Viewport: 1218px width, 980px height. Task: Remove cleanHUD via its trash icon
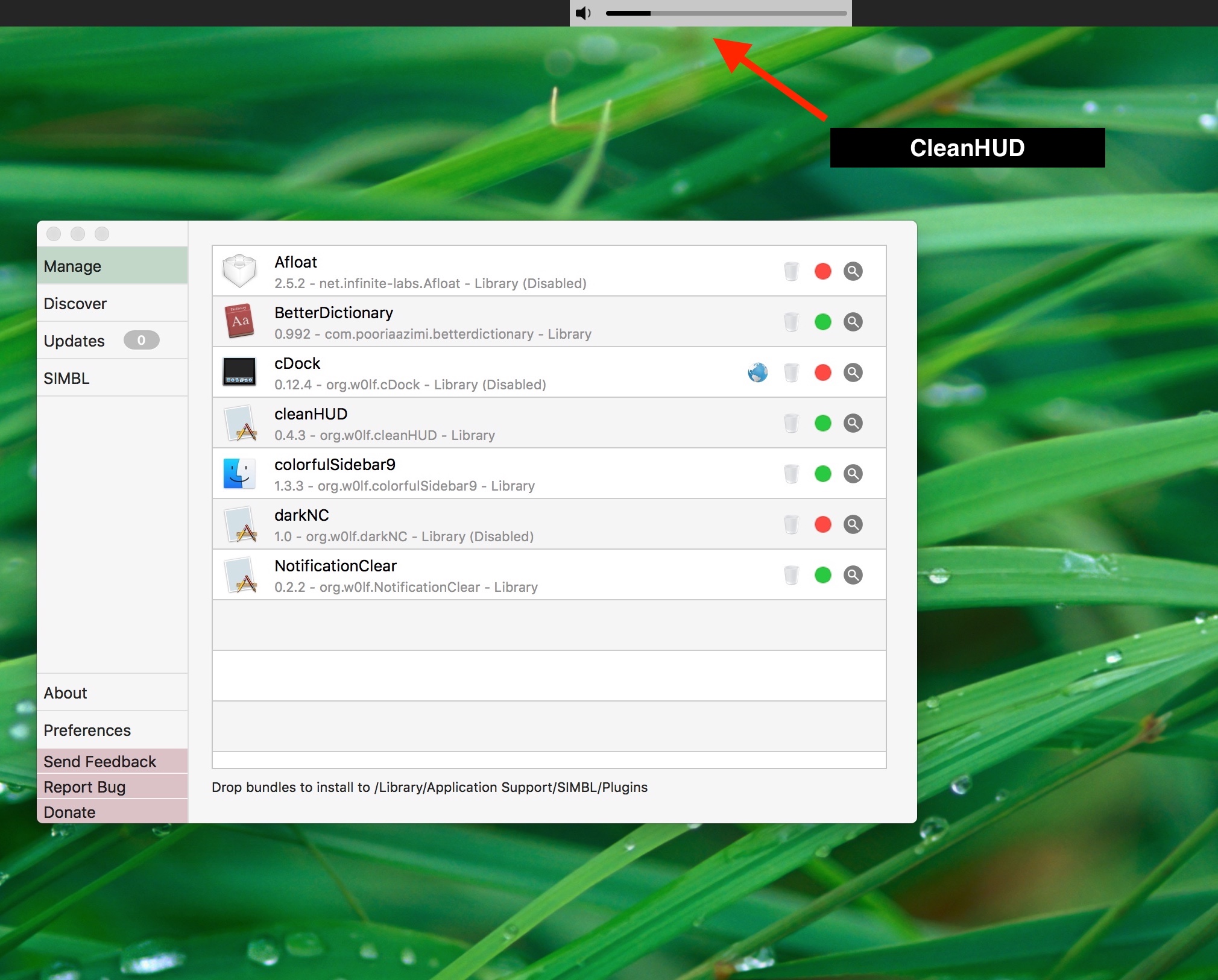point(791,423)
